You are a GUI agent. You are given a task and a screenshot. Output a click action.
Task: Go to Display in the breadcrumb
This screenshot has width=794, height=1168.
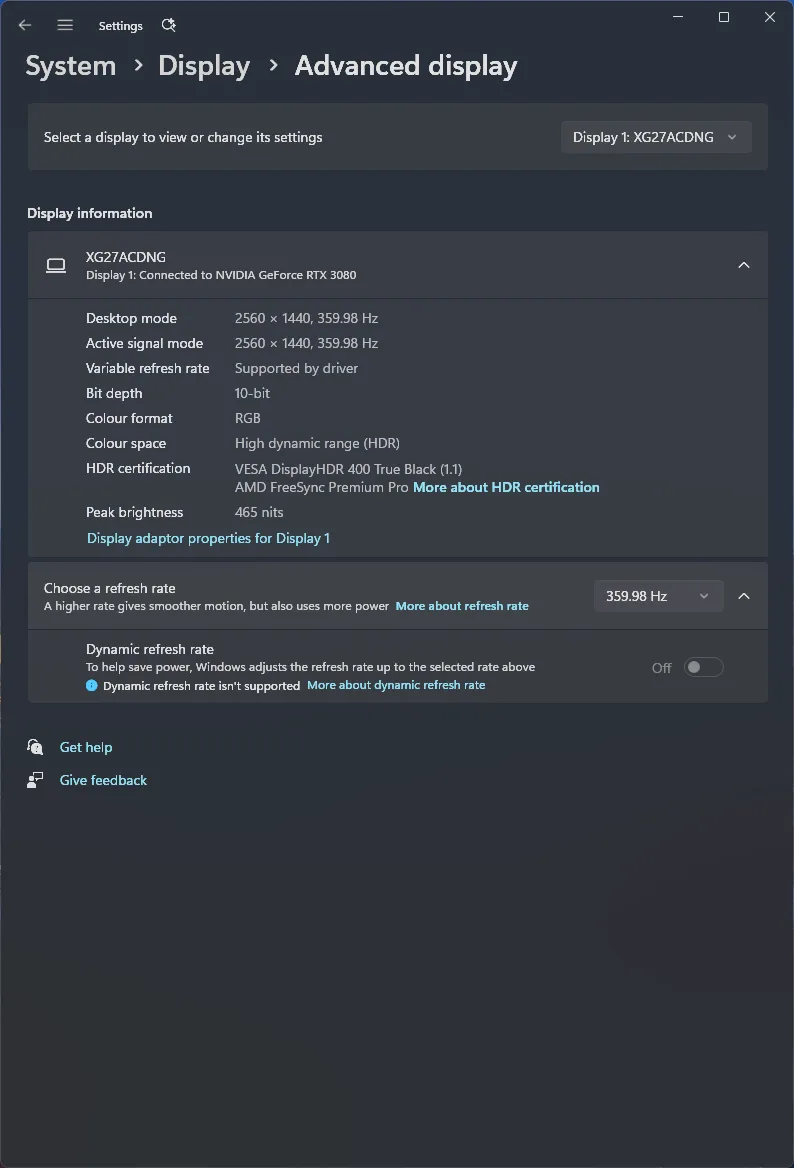(x=204, y=66)
